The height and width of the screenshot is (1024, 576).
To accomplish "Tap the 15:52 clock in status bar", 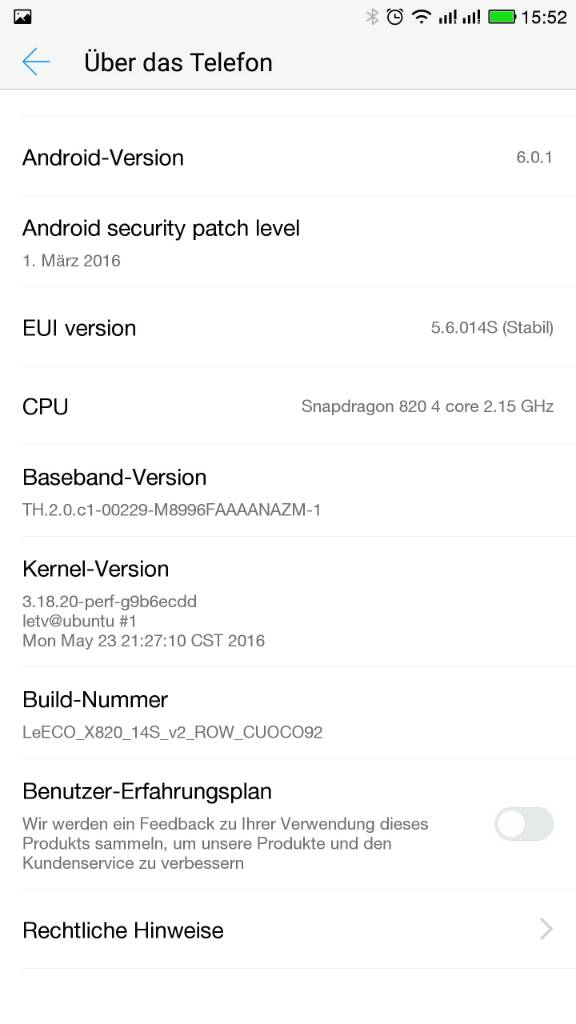I will pyautogui.click(x=543, y=17).
